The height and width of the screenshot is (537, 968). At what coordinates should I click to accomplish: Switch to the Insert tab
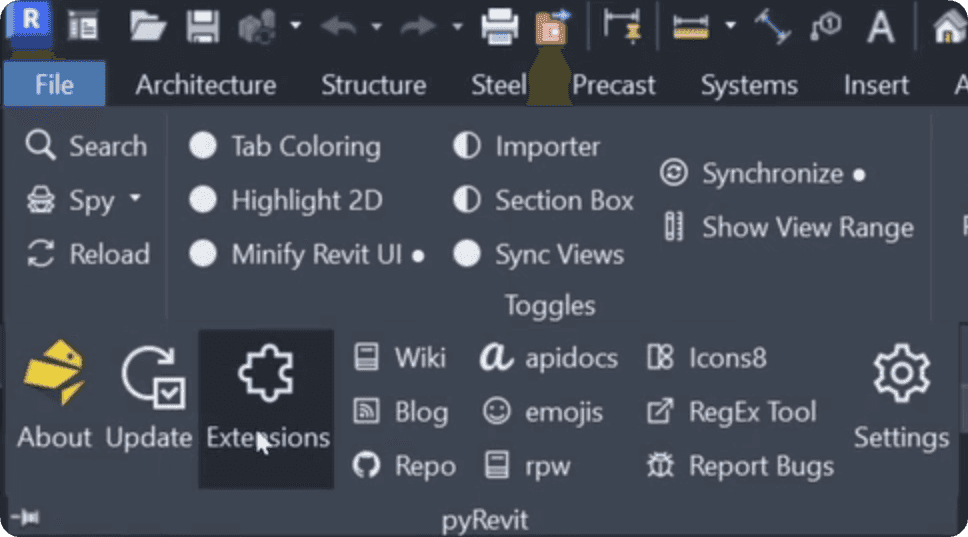pos(876,85)
